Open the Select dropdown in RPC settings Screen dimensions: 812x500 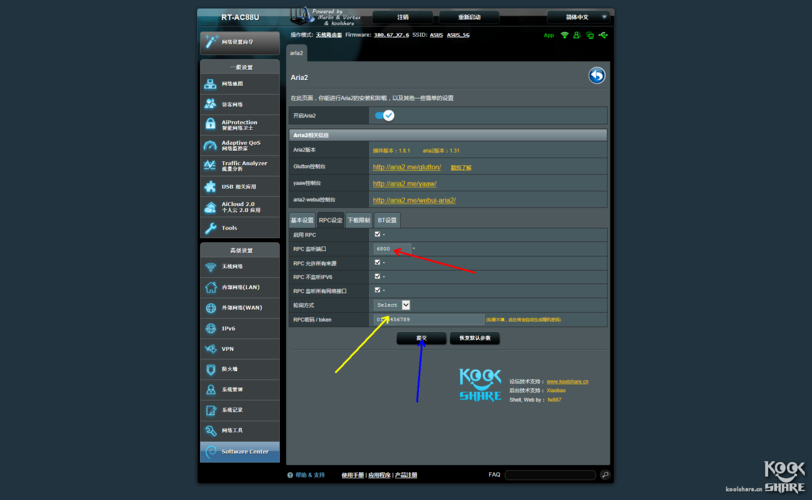(392, 305)
